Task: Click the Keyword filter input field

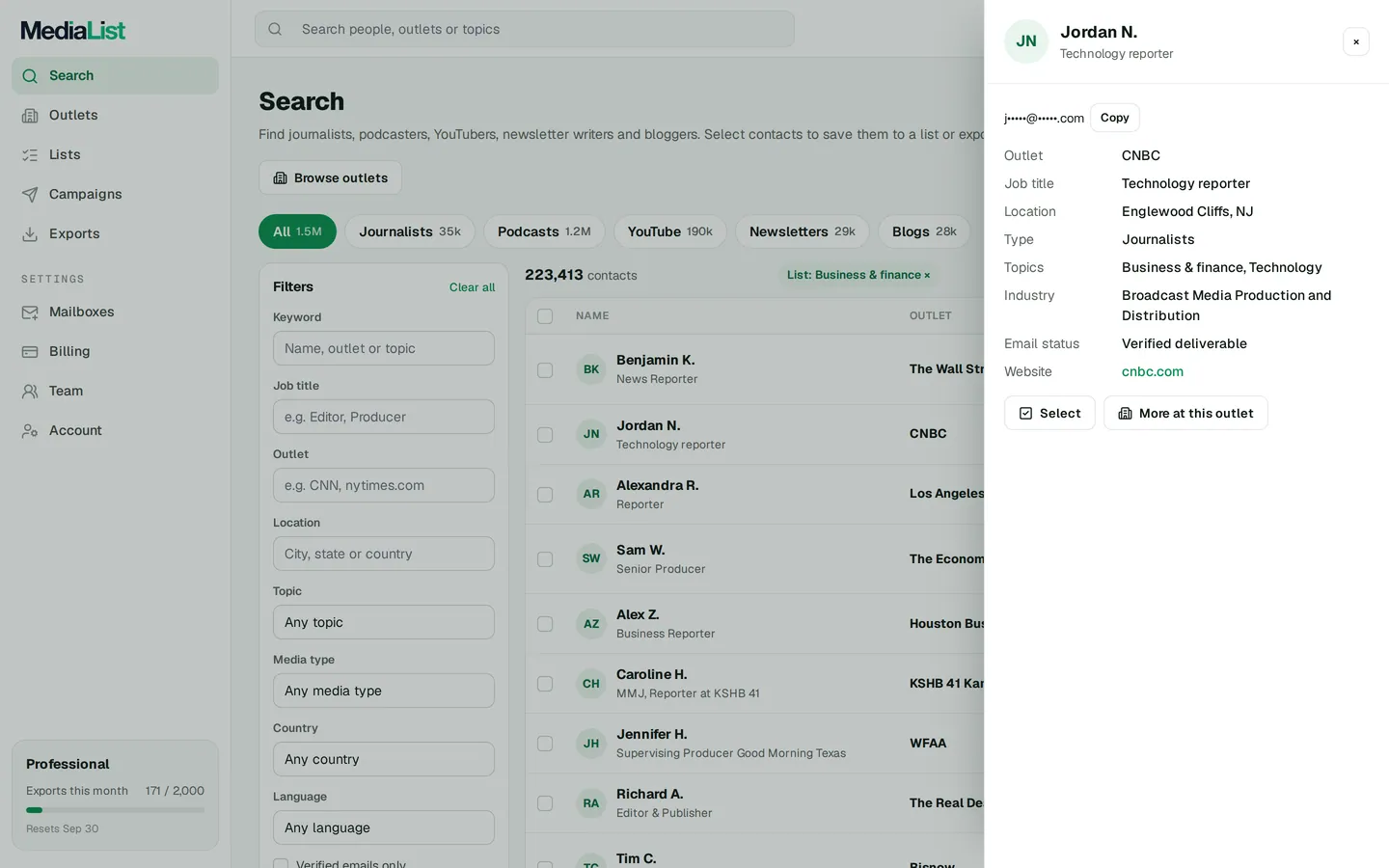Action: (x=384, y=348)
